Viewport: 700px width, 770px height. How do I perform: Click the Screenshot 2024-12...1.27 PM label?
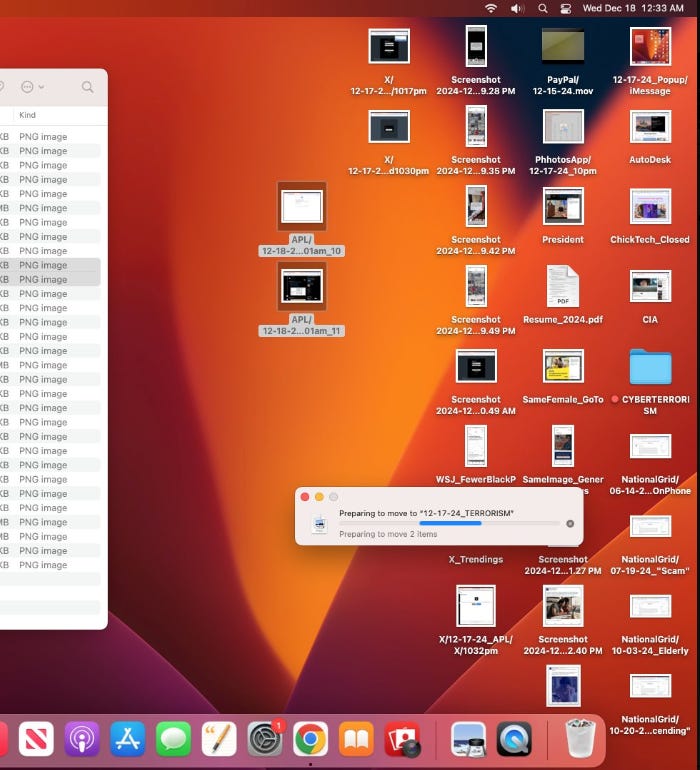pyautogui.click(x=563, y=565)
